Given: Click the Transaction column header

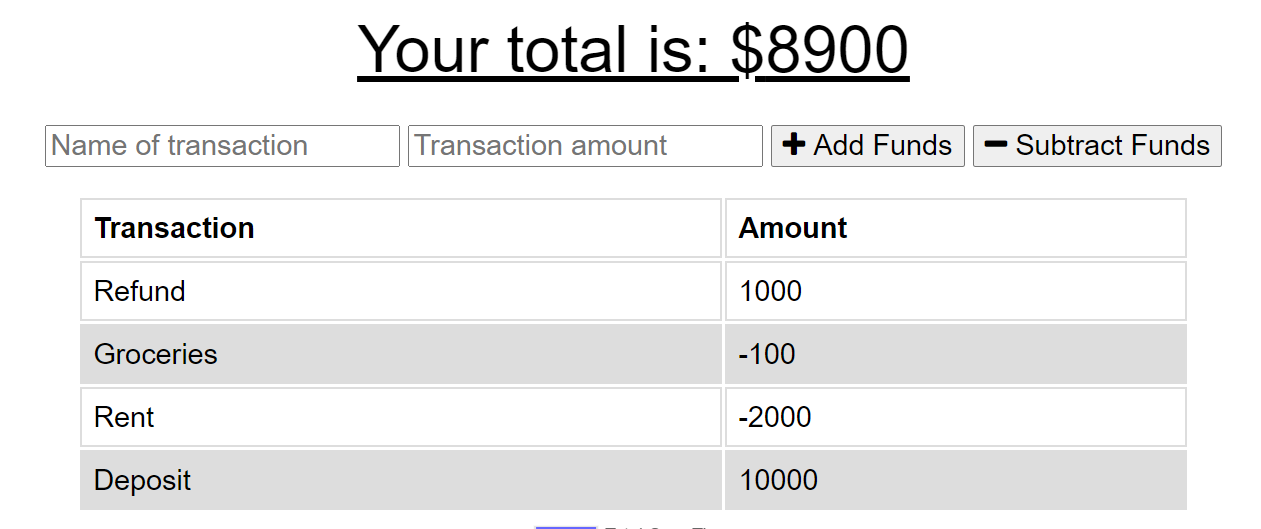Looking at the screenshot, I should pyautogui.click(x=174, y=228).
